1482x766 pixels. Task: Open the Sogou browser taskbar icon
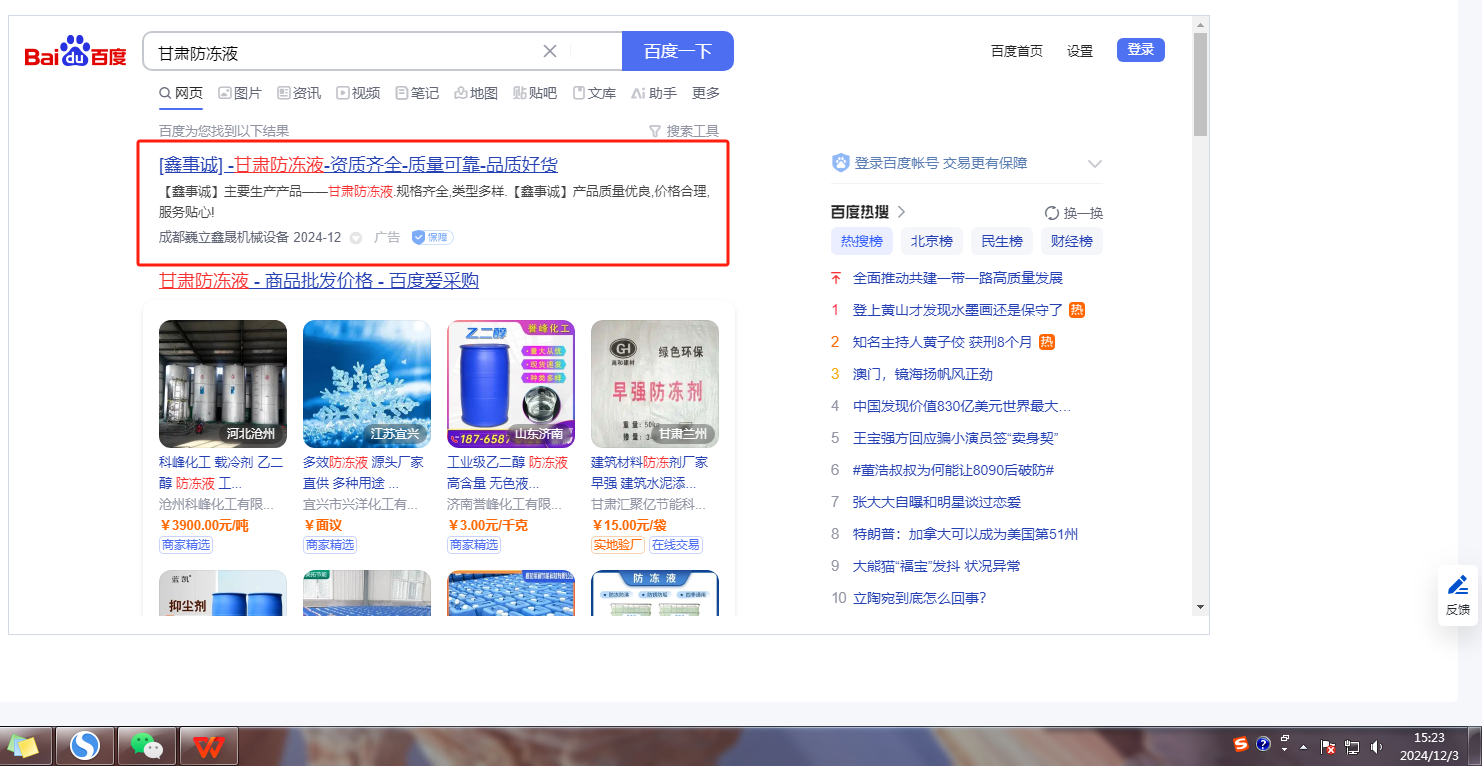click(85, 746)
